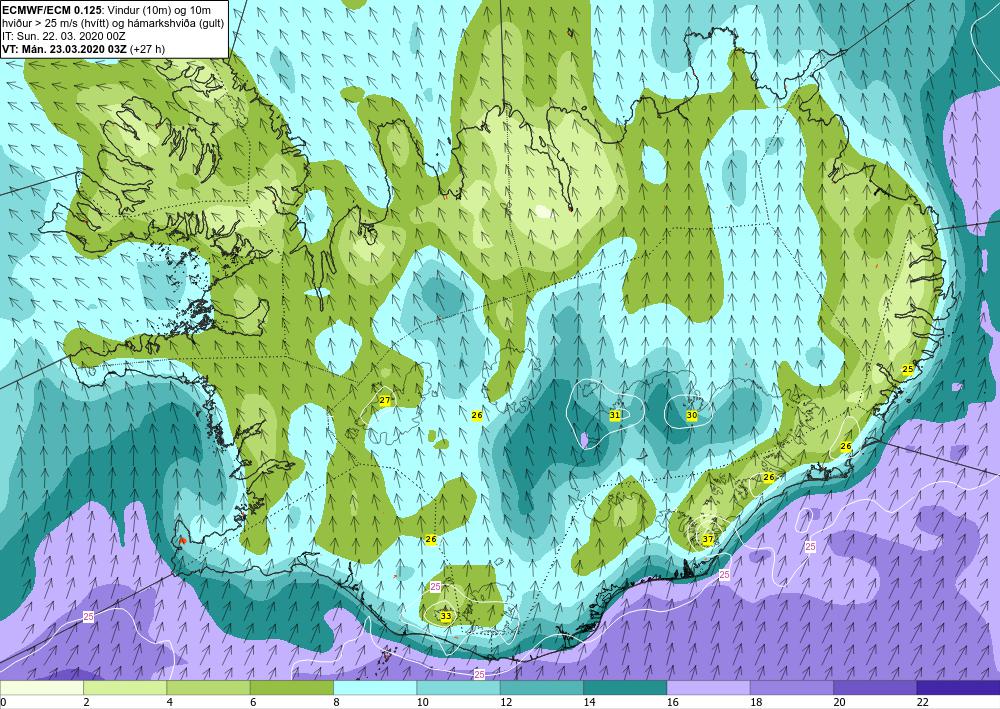Pick the lavender 16–18 legend swatch
Viewport: 1000px width, 709px height.
[x=708, y=687]
